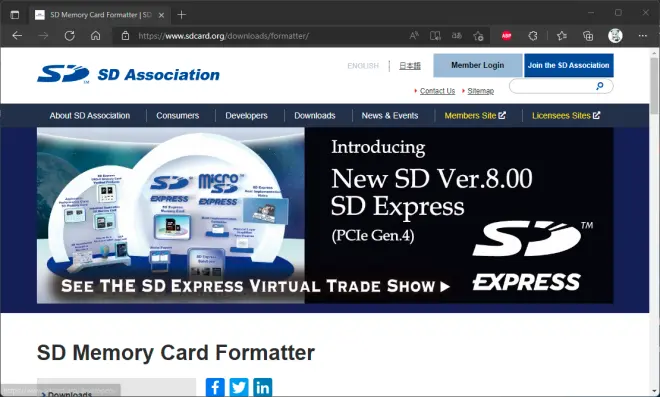Click the Member Login button
The width and height of the screenshot is (660, 397).
477,65
